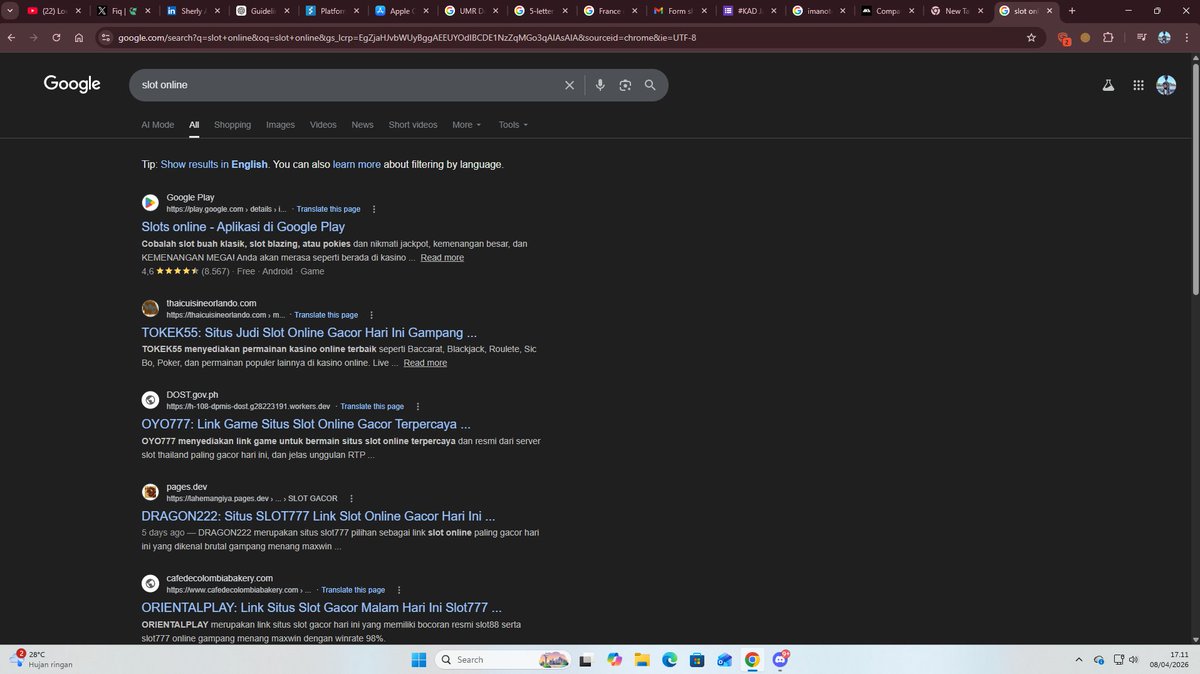Show results in English link
The height and width of the screenshot is (674, 1200).
click(214, 164)
